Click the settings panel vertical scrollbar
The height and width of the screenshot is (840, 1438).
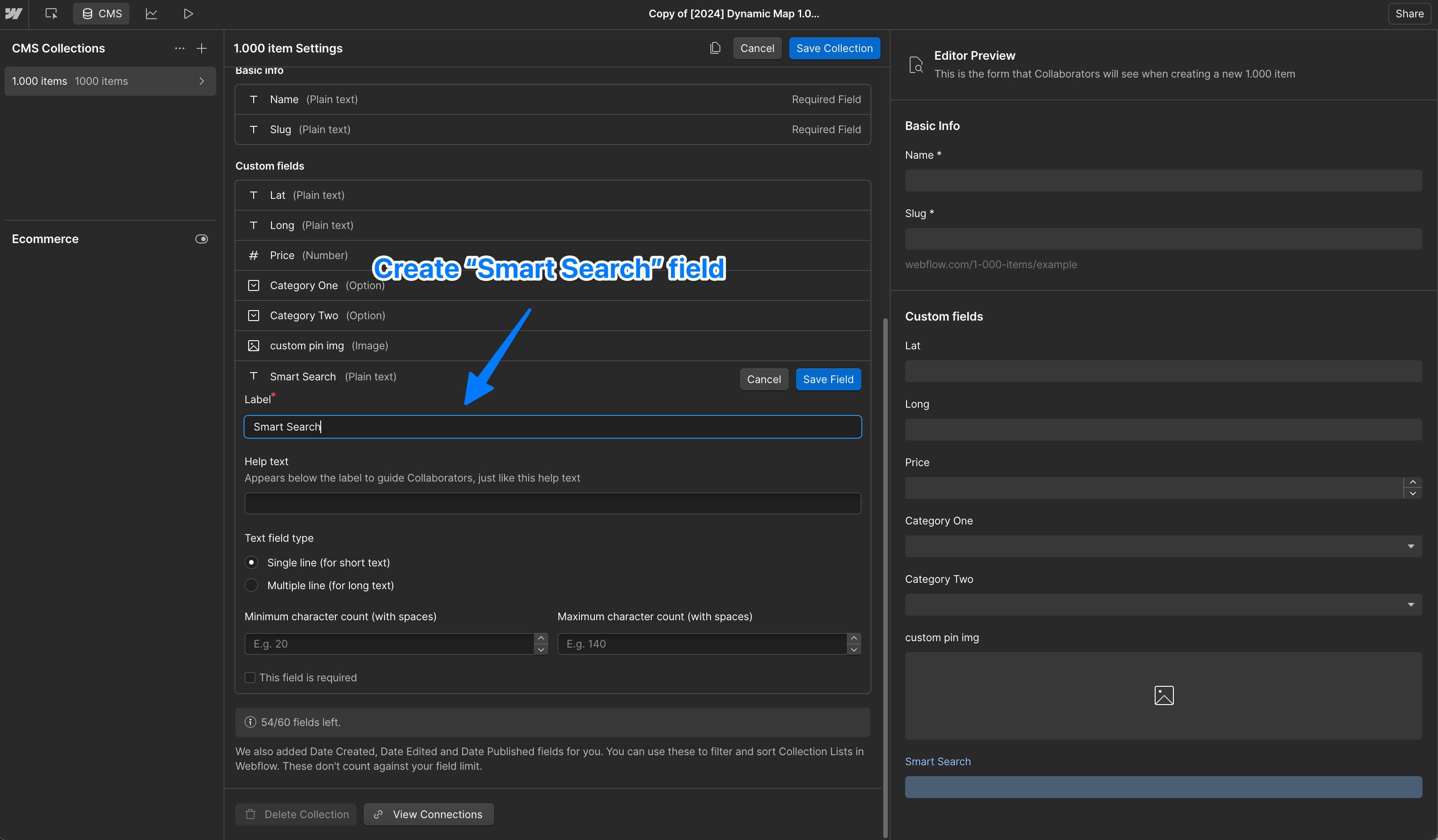885,577
